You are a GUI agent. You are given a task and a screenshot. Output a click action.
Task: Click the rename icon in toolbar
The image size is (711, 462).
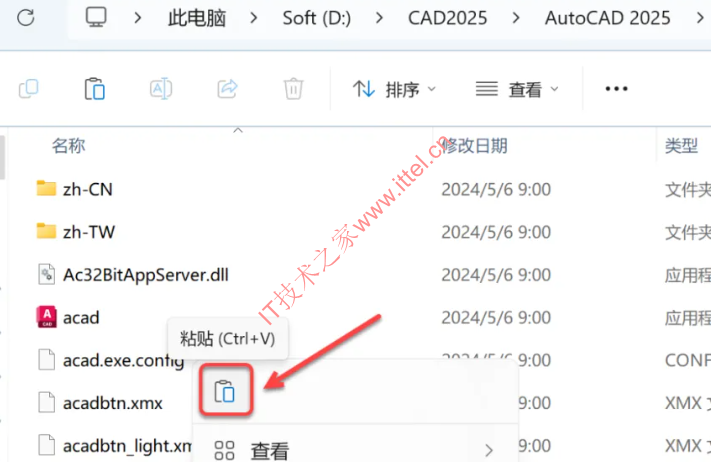(161, 89)
